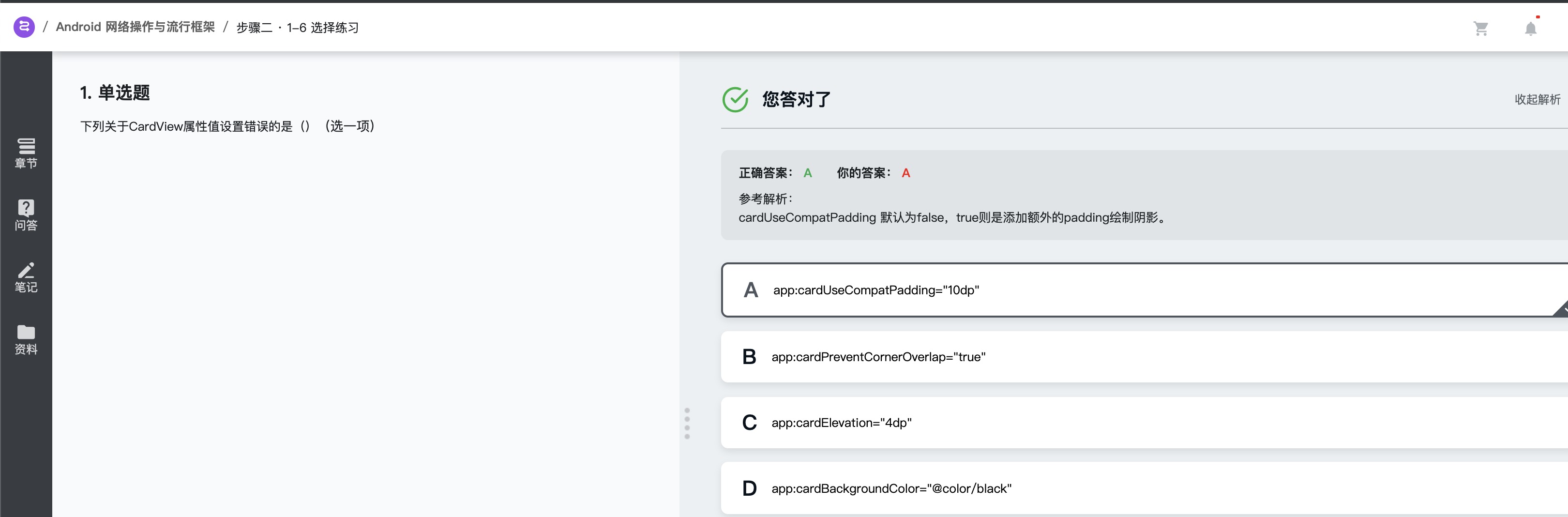Click the 参考解析 label
Screen dimensions: 1568x517
click(x=766, y=198)
